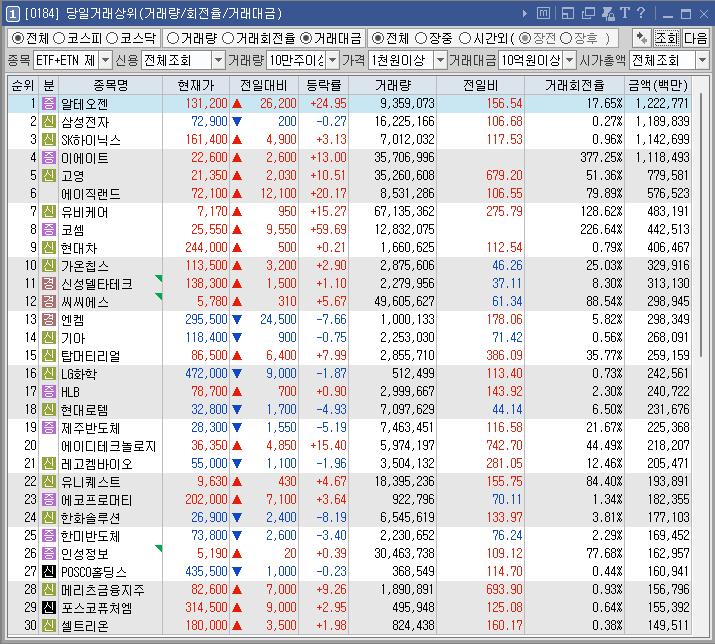715x644 pixels.
Task: Select the 거래회전율 radio button
Action: (228, 38)
